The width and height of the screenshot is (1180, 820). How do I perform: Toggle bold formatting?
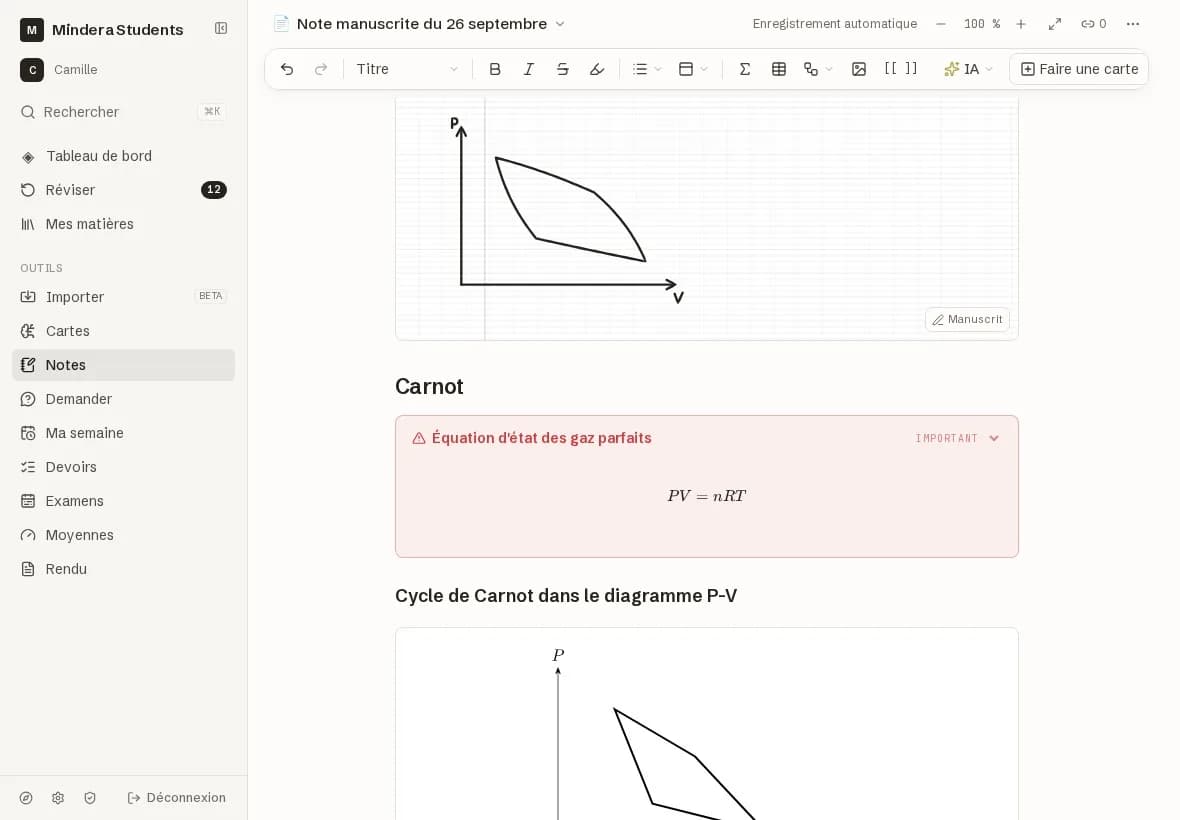click(x=494, y=69)
